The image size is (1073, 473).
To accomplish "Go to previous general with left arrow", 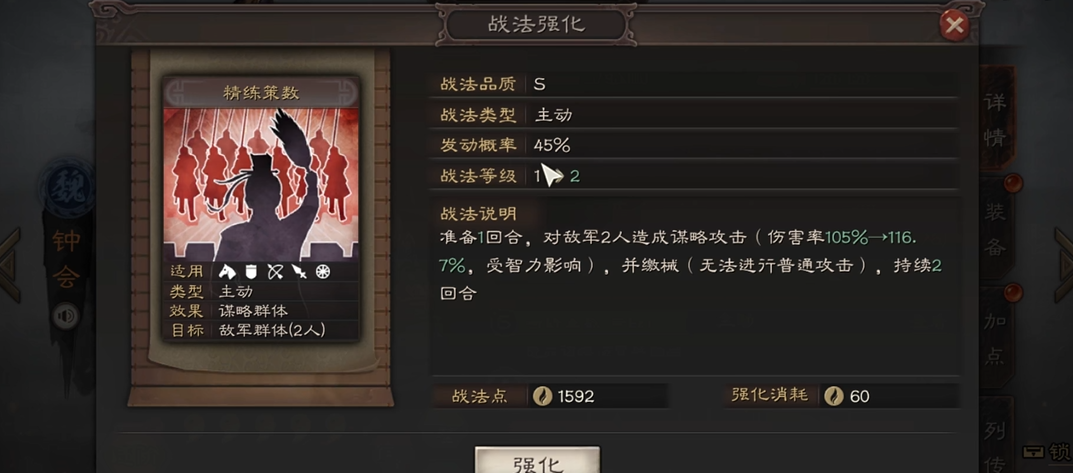I will point(10,265).
